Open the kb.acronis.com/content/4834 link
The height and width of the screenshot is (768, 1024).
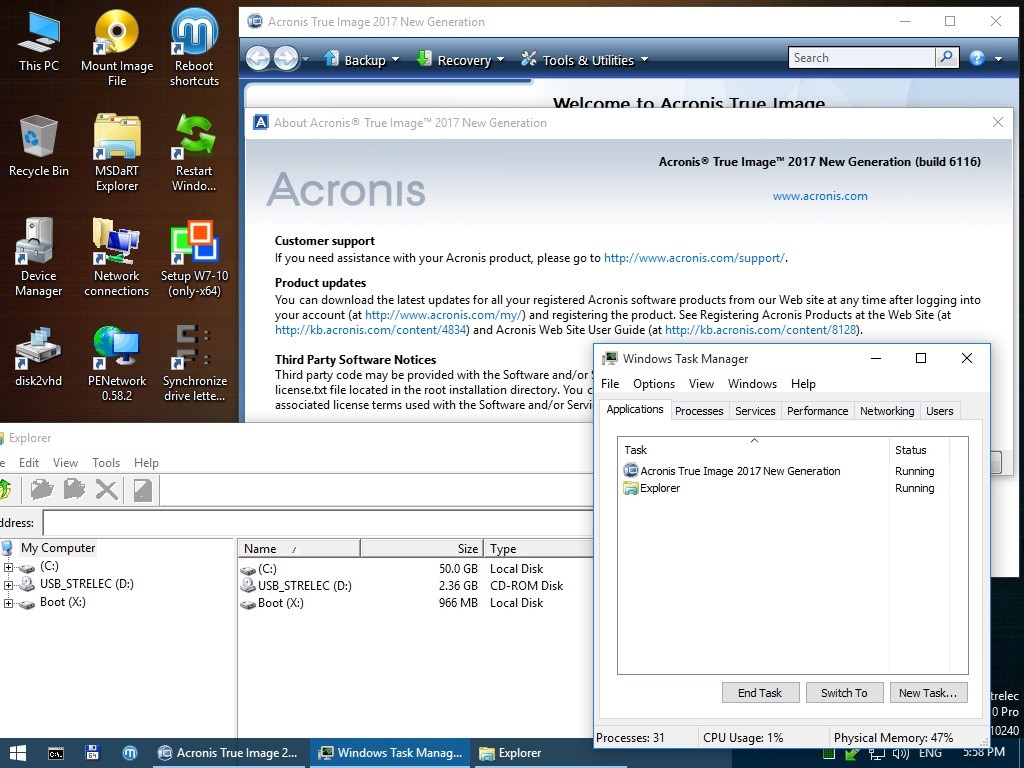[370, 330]
